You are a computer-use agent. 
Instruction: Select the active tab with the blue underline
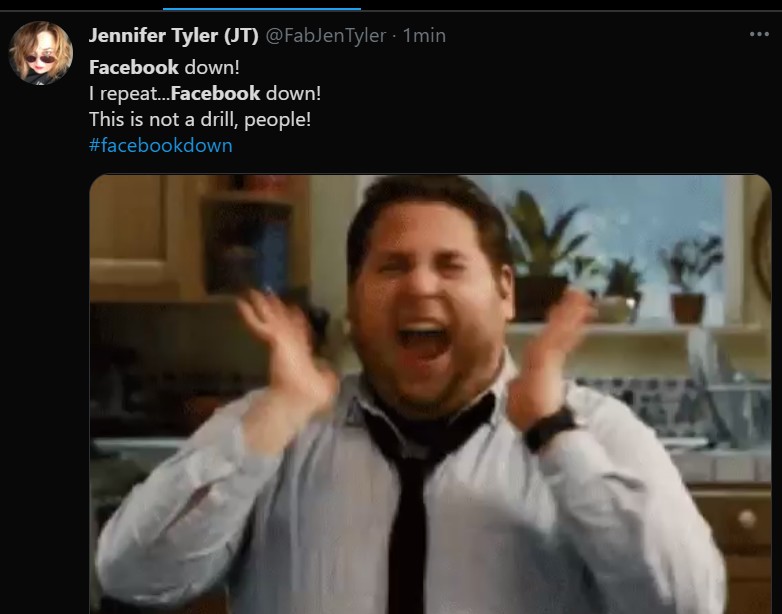pyautogui.click(x=262, y=6)
